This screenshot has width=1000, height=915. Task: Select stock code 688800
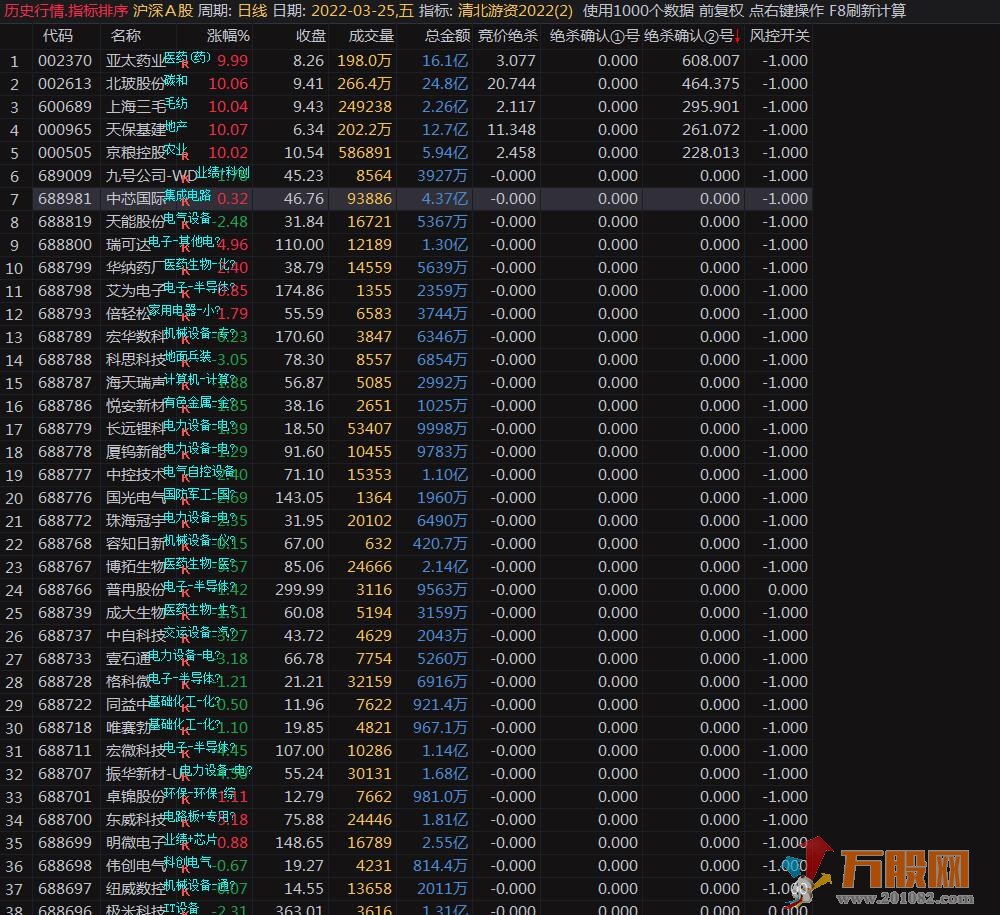pos(65,244)
